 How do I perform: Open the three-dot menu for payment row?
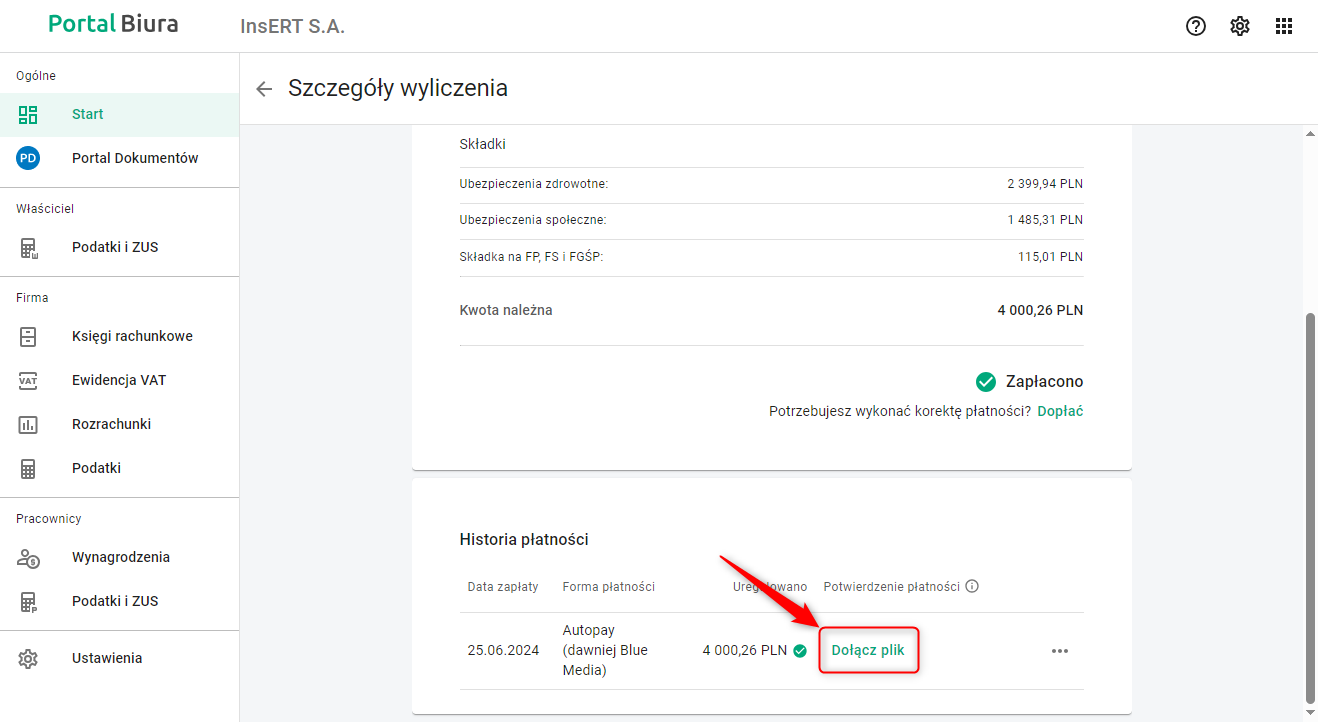click(1060, 651)
